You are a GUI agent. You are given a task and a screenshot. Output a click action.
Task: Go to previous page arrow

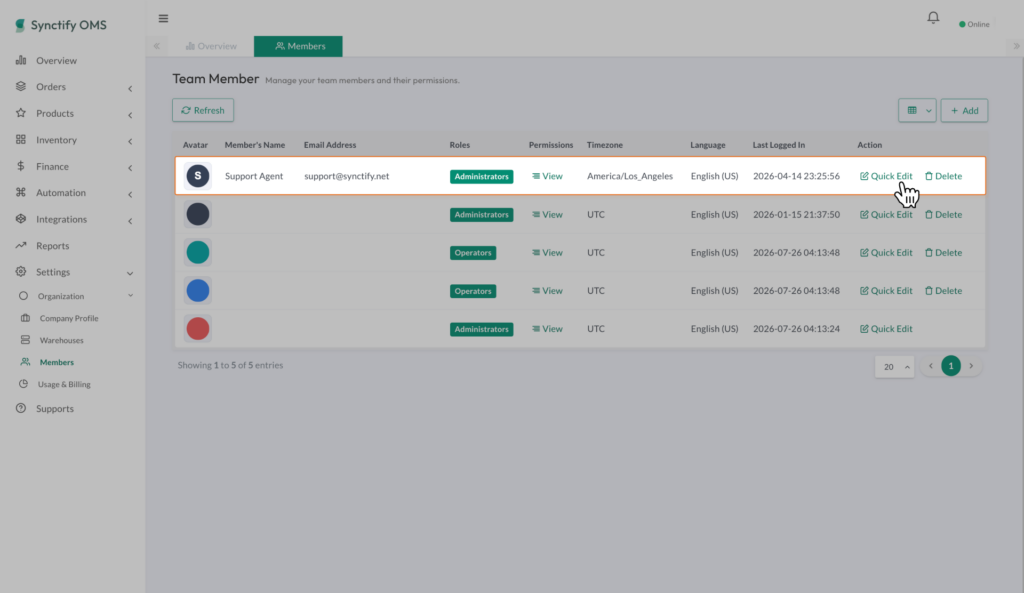(x=931, y=366)
